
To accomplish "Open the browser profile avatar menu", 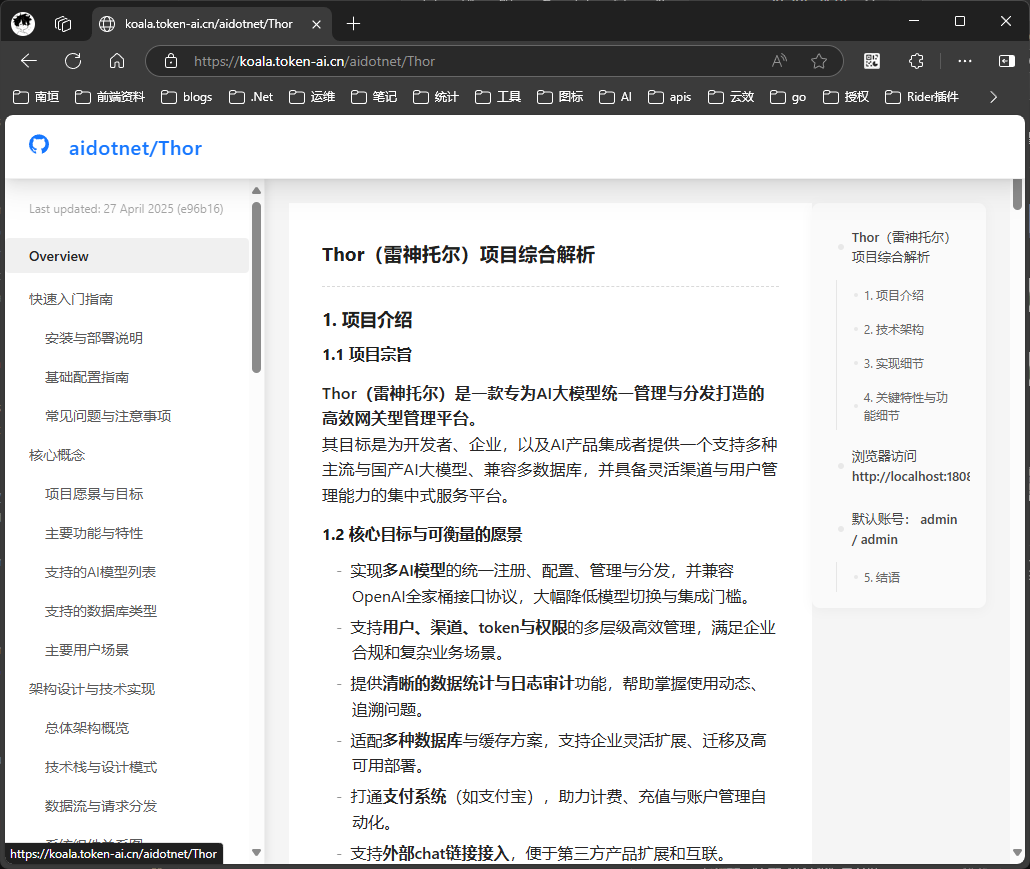I will click(22, 22).
